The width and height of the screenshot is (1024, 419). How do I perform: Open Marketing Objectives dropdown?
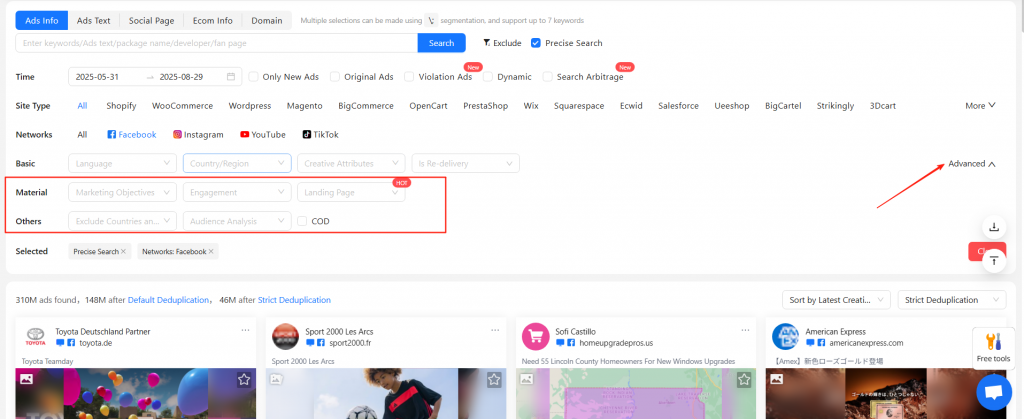122,193
